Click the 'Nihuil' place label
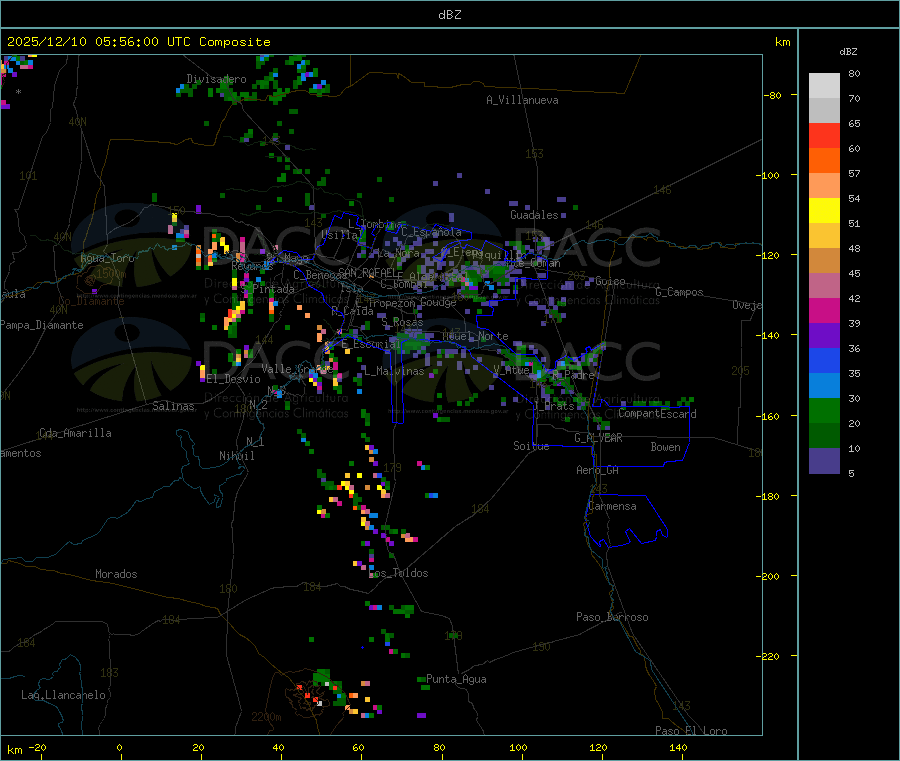 tap(236, 456)
